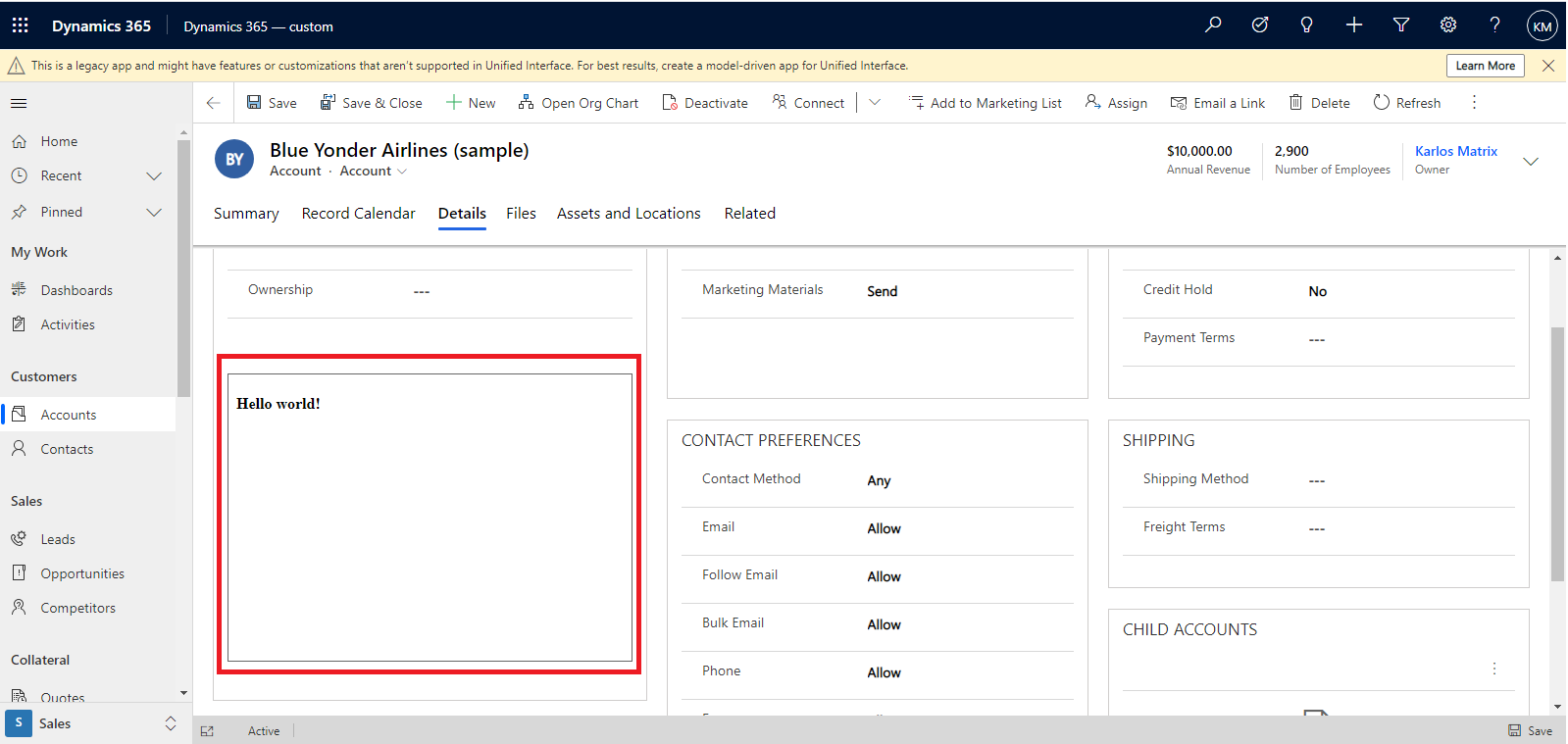Open the advanced find funnel icon
This screenshot has width=1568, height=744.
coord(1401,25)
